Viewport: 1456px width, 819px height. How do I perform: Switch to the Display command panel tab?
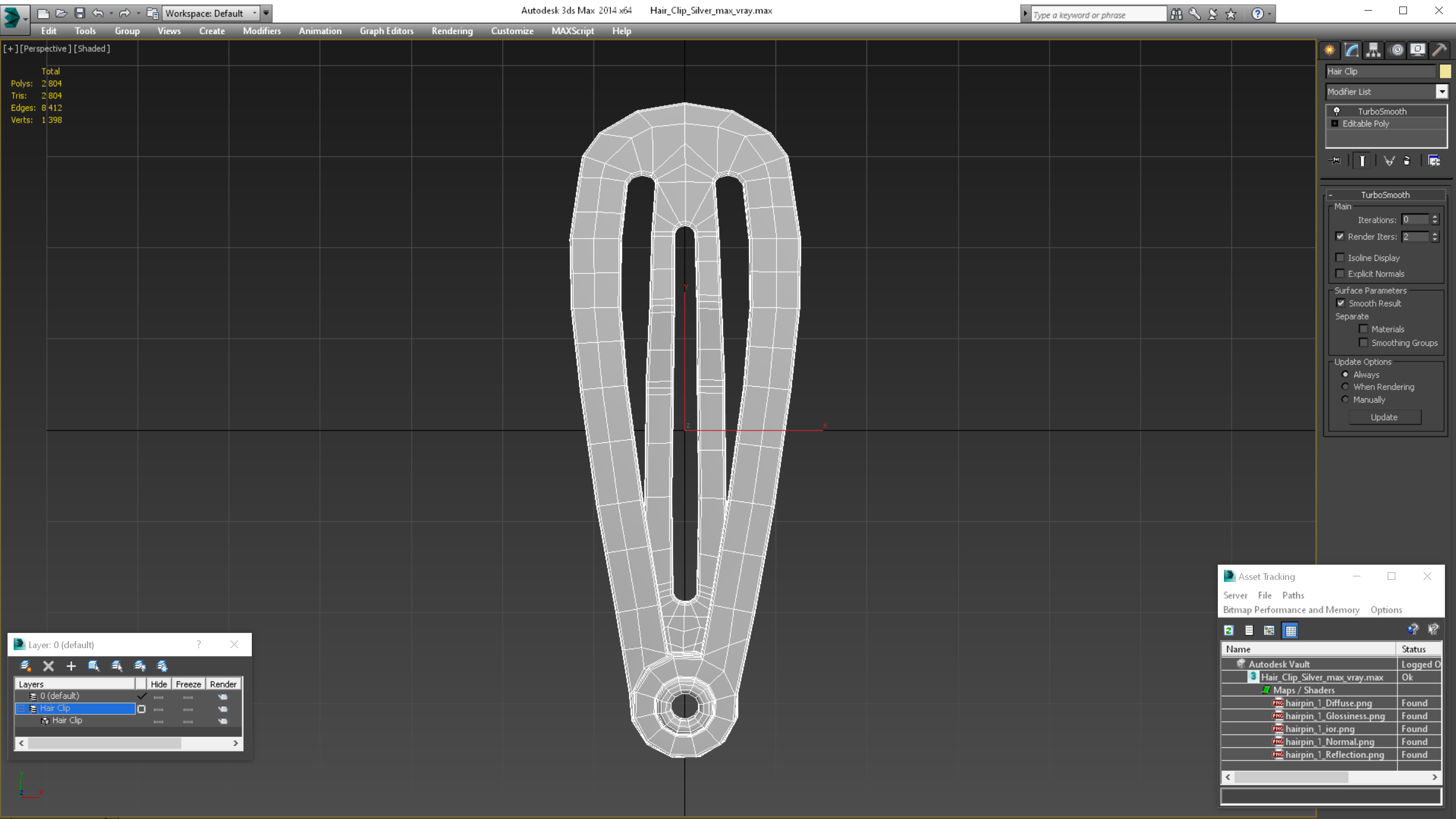(x=1418, y=50)
